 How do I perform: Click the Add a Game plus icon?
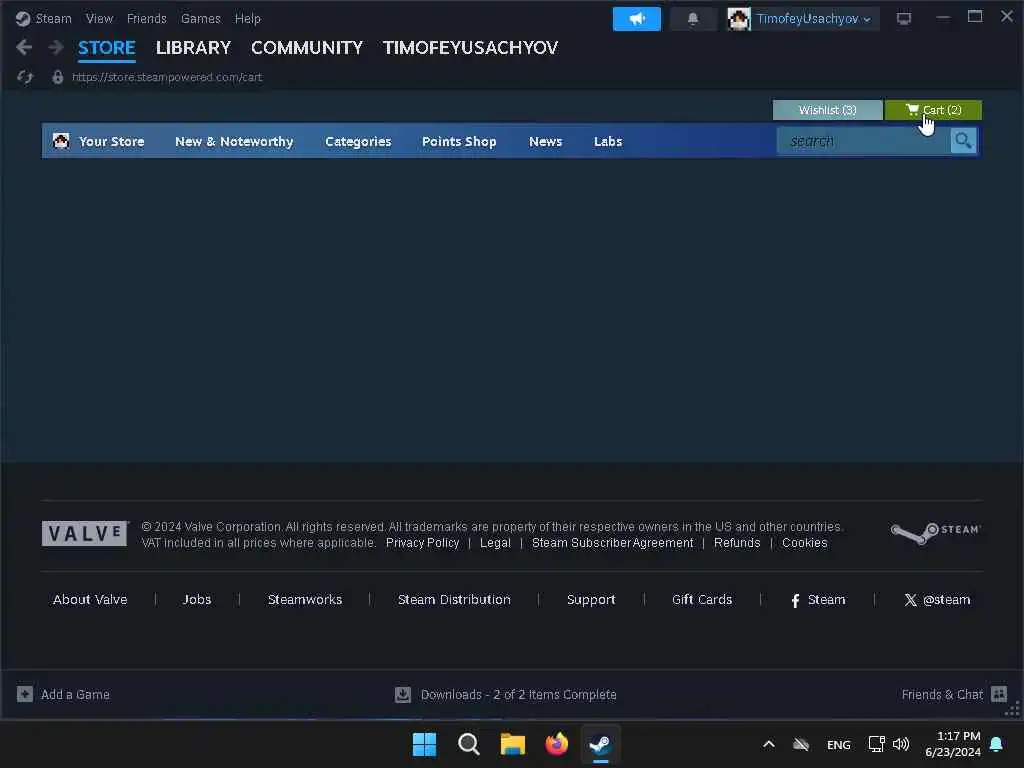(25, 694)
